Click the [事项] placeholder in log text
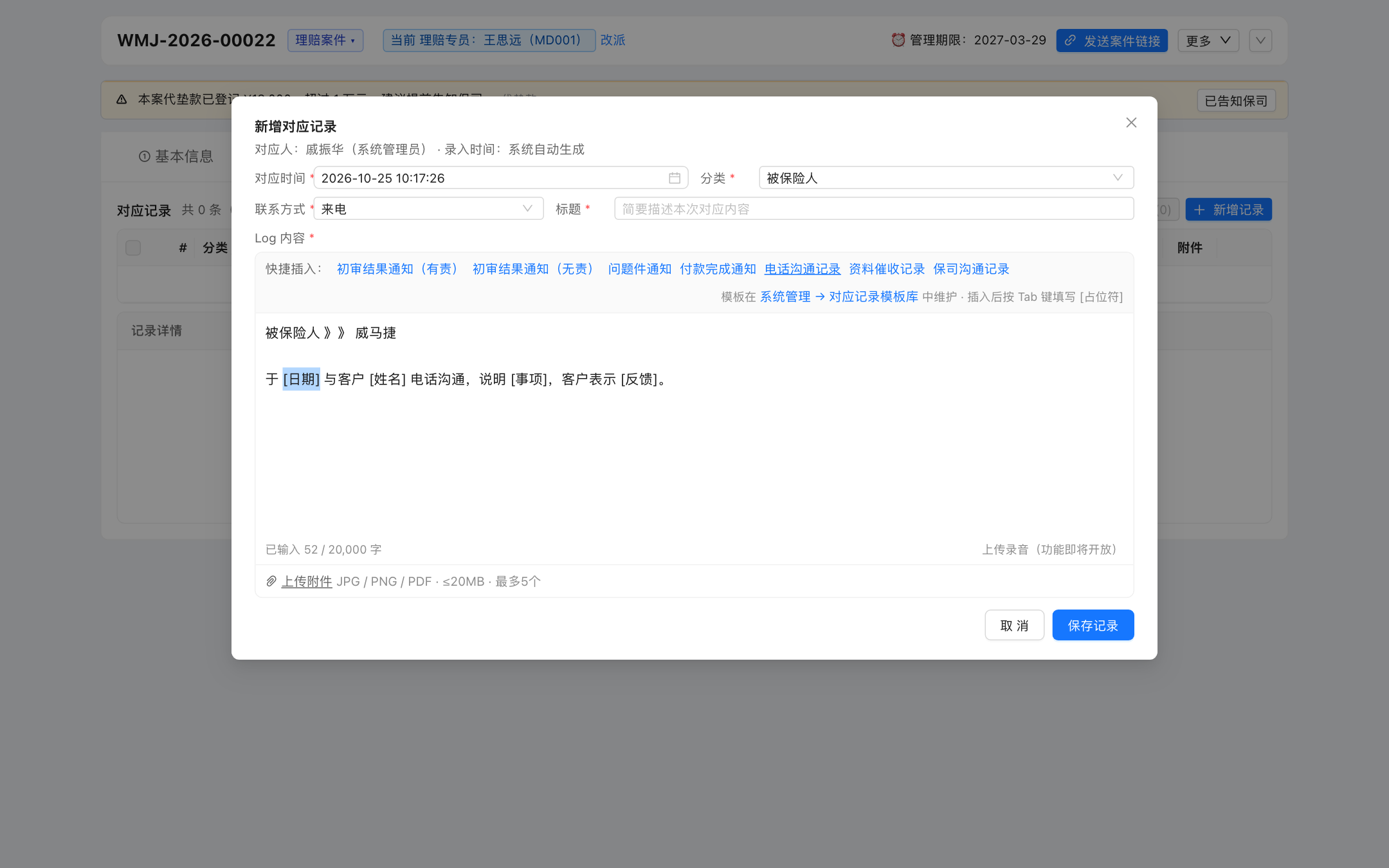Screen dimensions: 1389x868 (529, 379)
